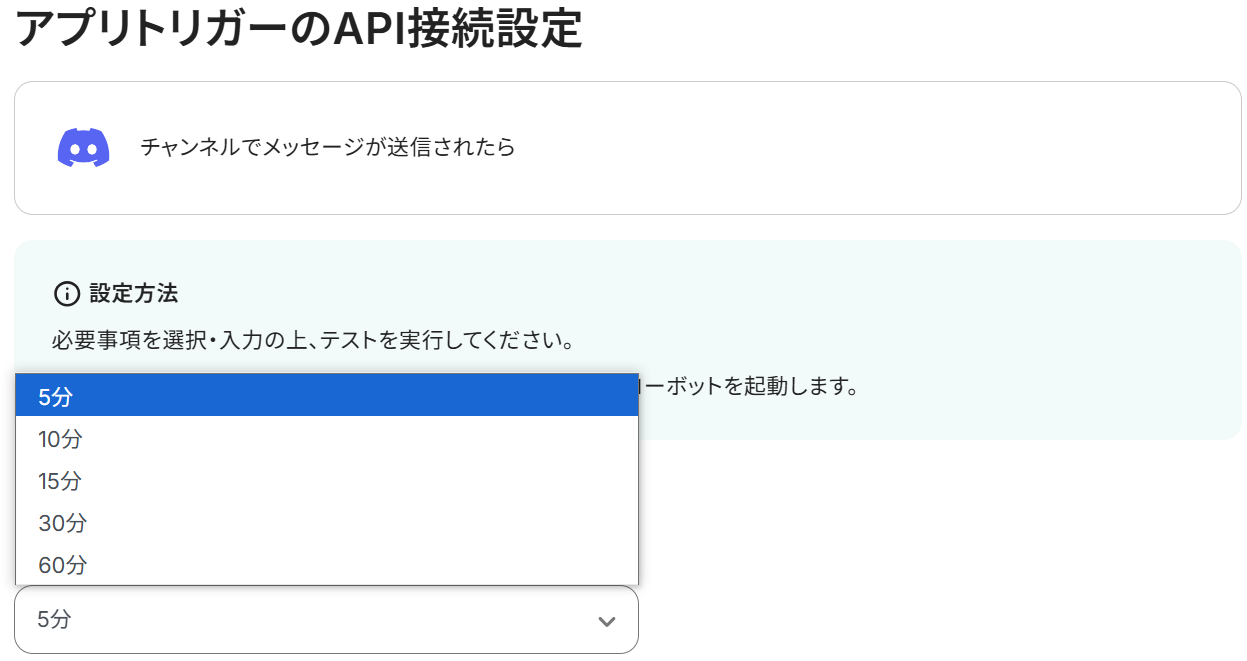1247x661 pixels.
Task: Click the Discord logo icon
Action: point(83,148)
